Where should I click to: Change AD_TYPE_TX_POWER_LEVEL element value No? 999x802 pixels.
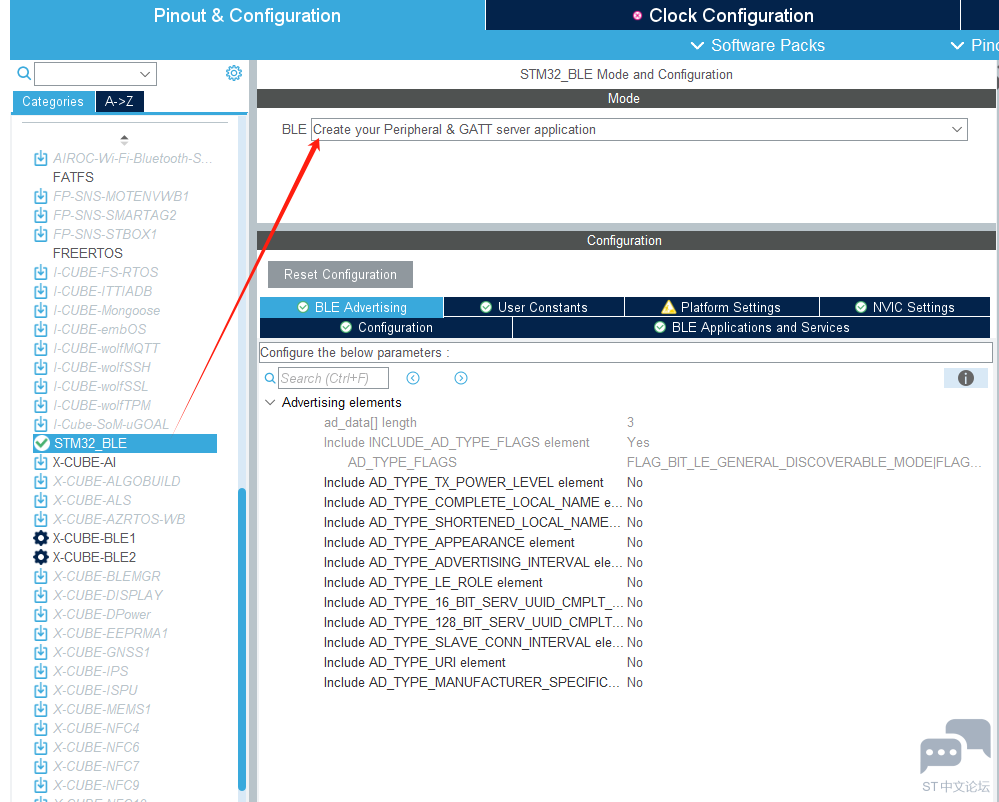[x=635, y=483]
